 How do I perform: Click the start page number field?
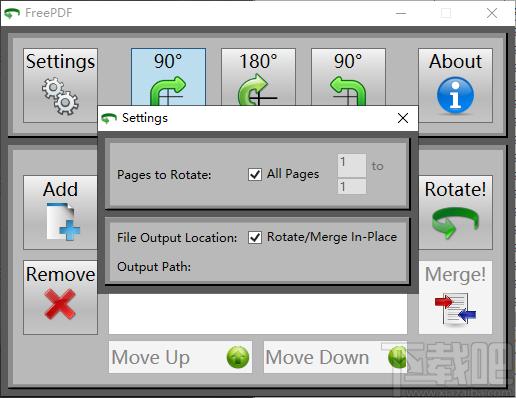coord(352,165)
